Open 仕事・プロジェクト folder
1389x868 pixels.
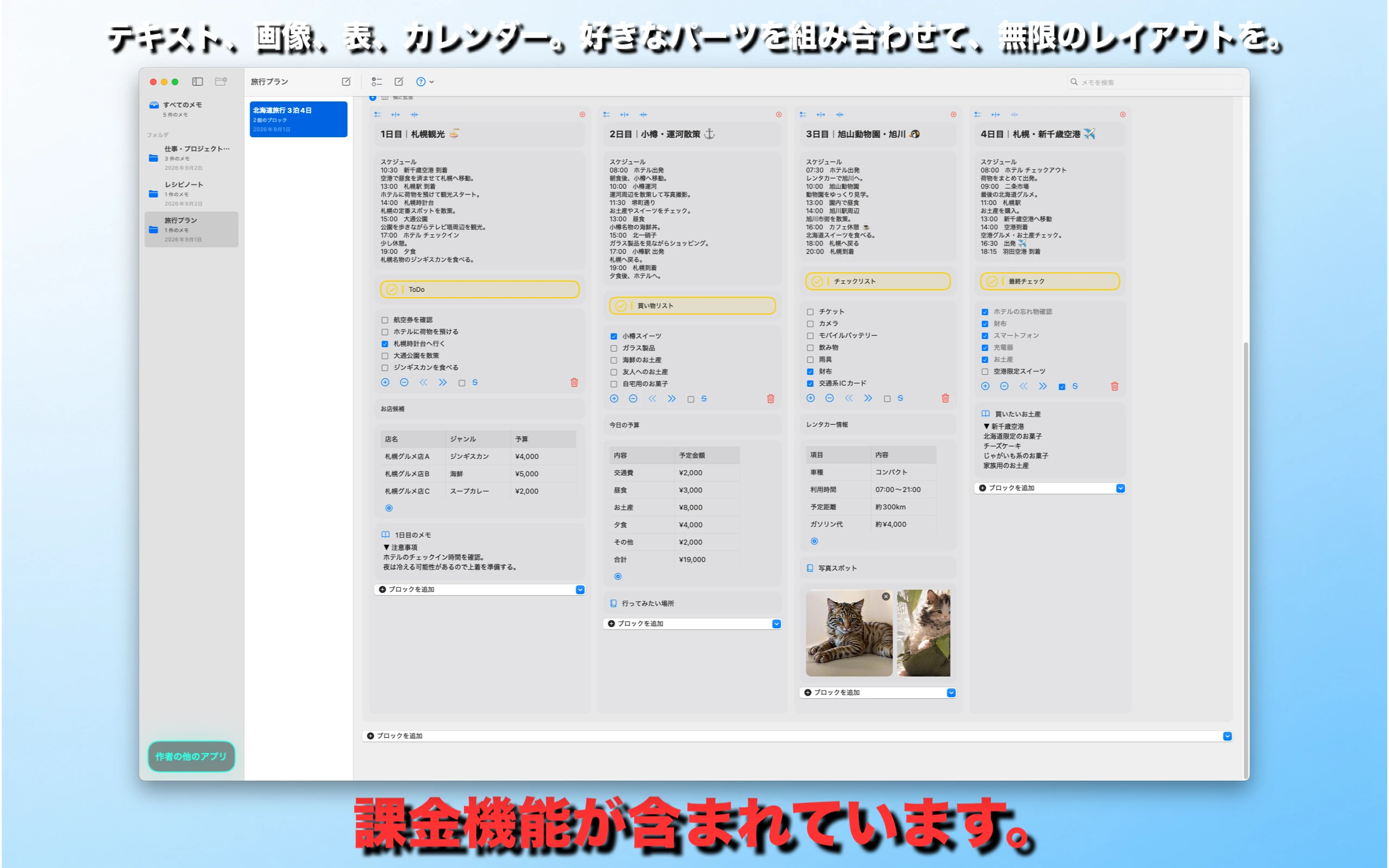tap(190, 158)
